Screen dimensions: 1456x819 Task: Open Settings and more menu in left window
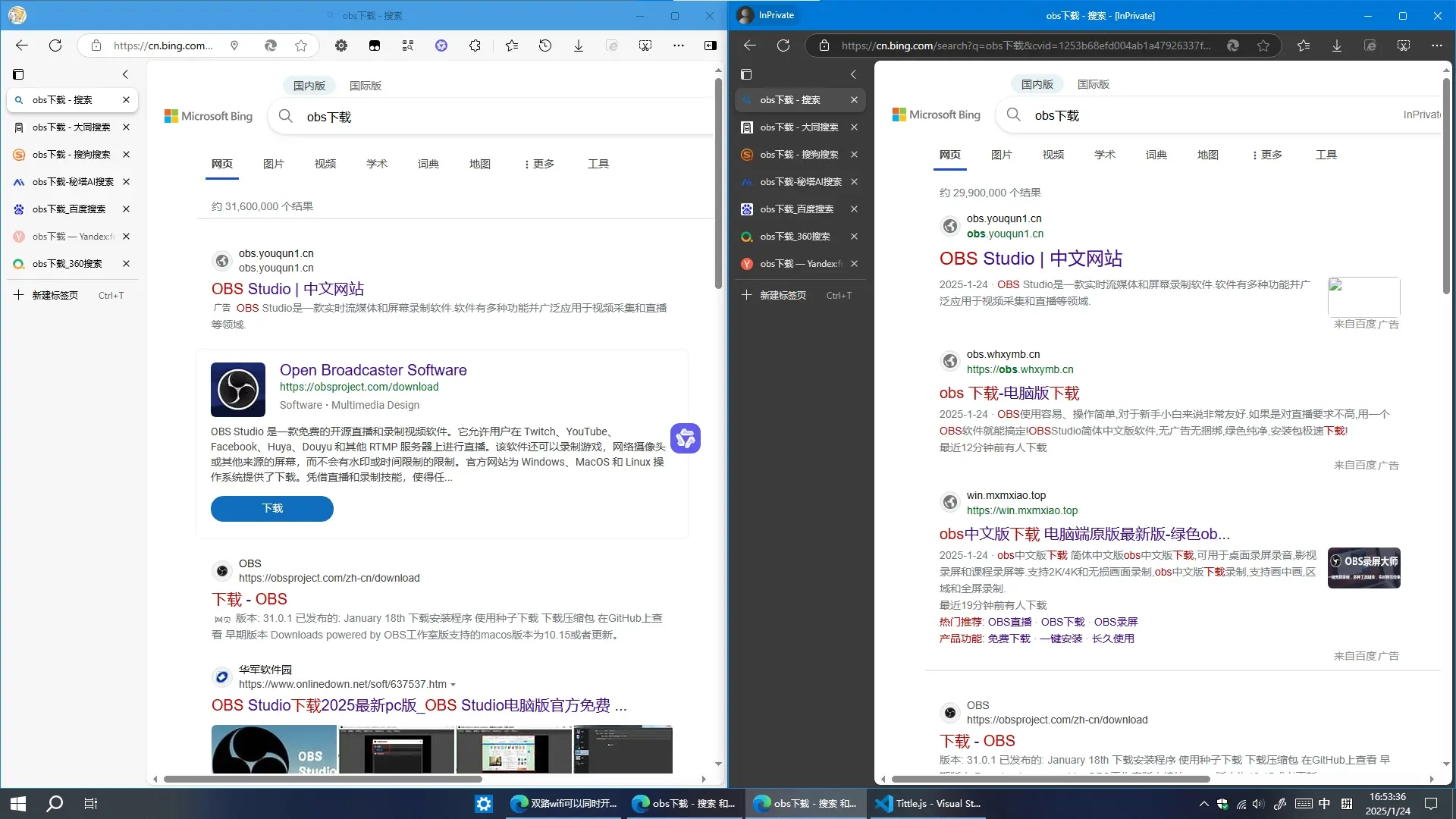tap(679, 45)
